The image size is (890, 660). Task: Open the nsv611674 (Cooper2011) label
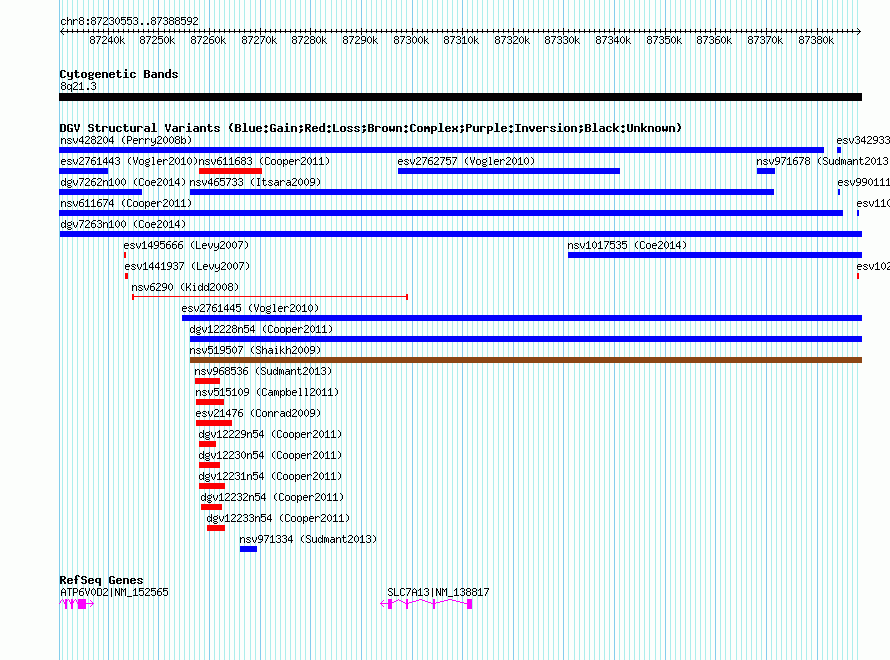point(126,203)
